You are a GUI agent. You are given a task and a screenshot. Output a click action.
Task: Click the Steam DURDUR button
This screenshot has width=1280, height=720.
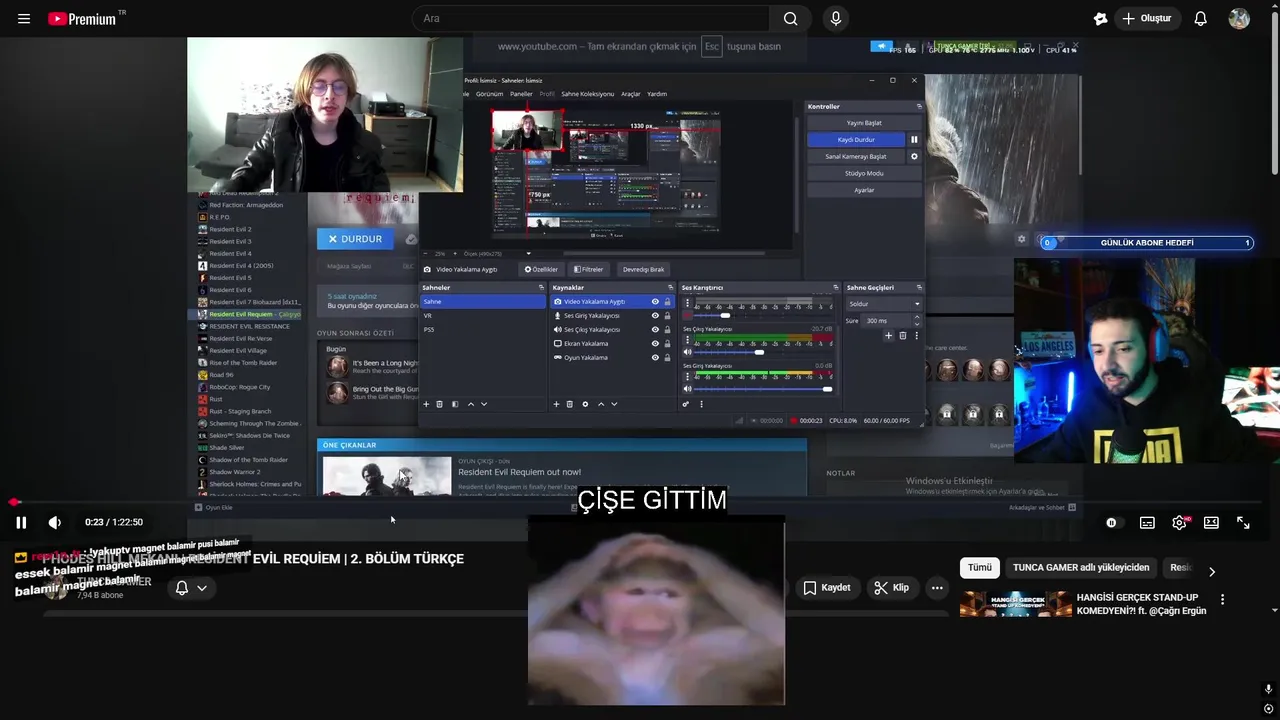355,239
